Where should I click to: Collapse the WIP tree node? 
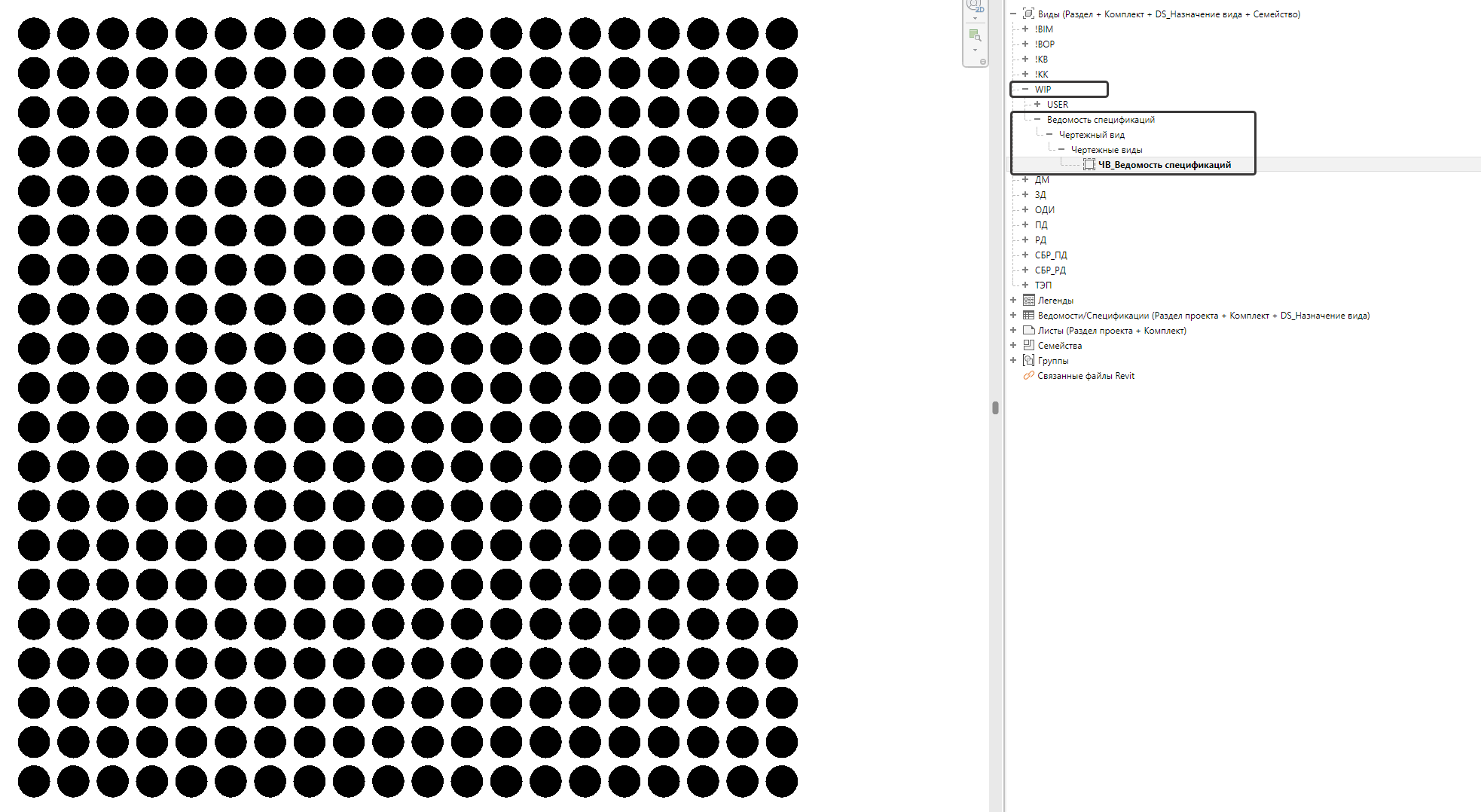click(1025, 90)
